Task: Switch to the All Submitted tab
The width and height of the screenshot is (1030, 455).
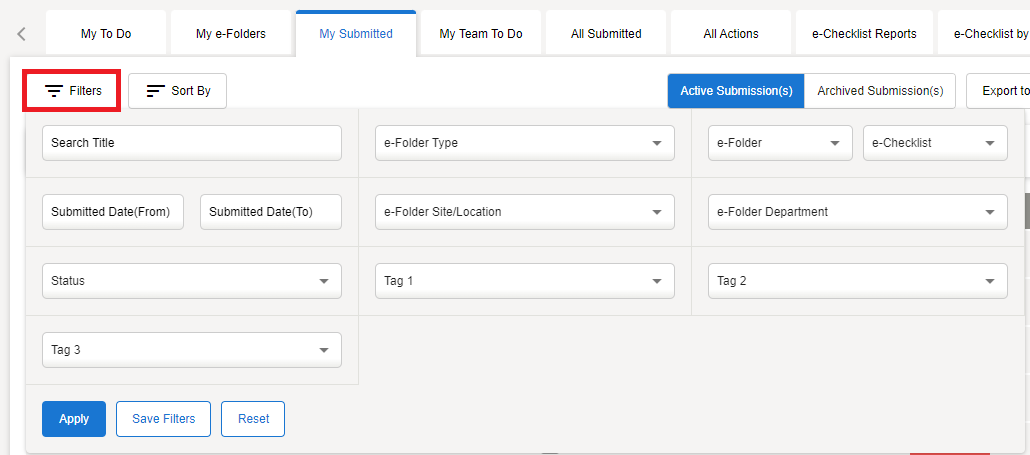Action: 606,34
